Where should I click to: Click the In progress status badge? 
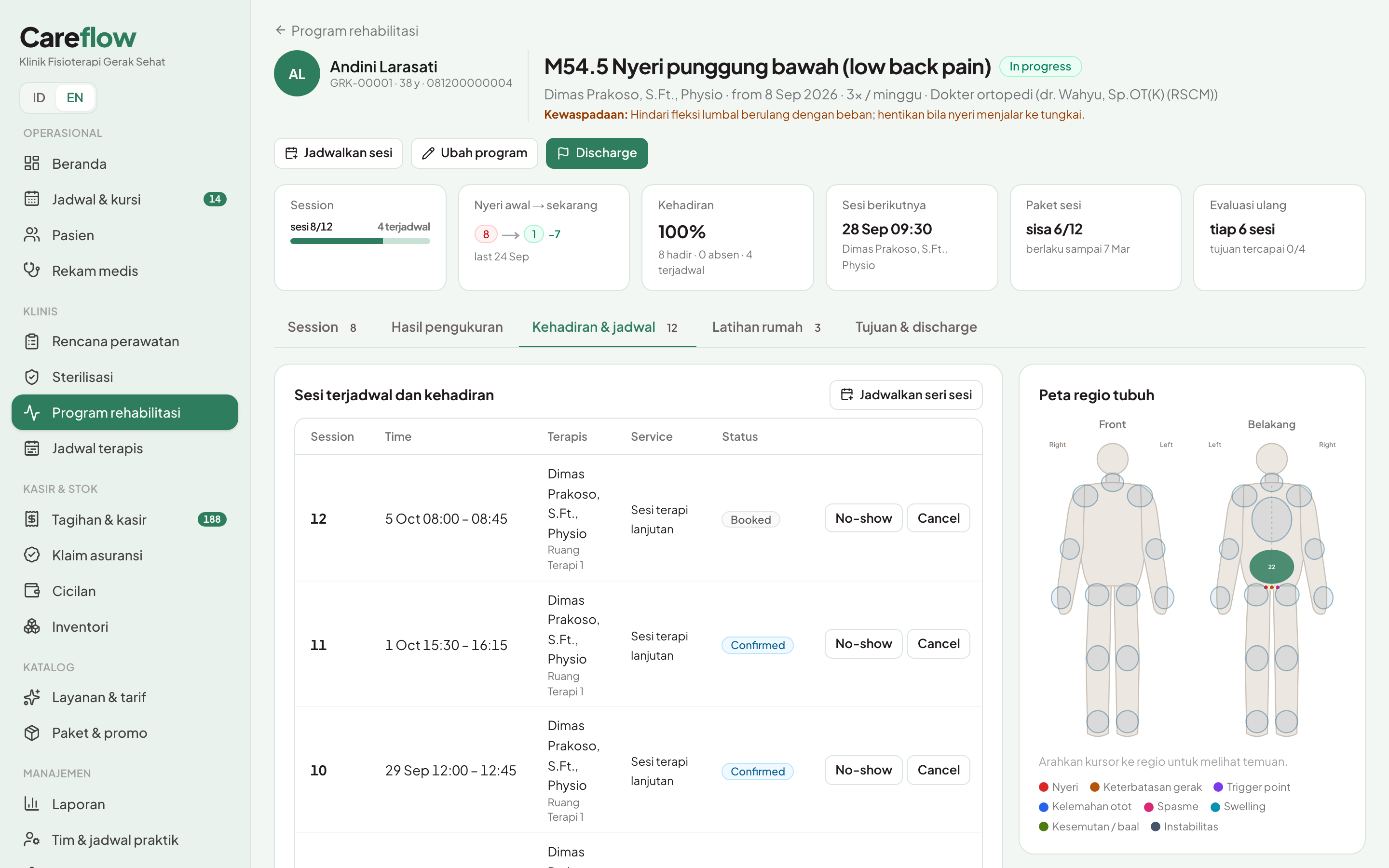tap(1040, 67)
